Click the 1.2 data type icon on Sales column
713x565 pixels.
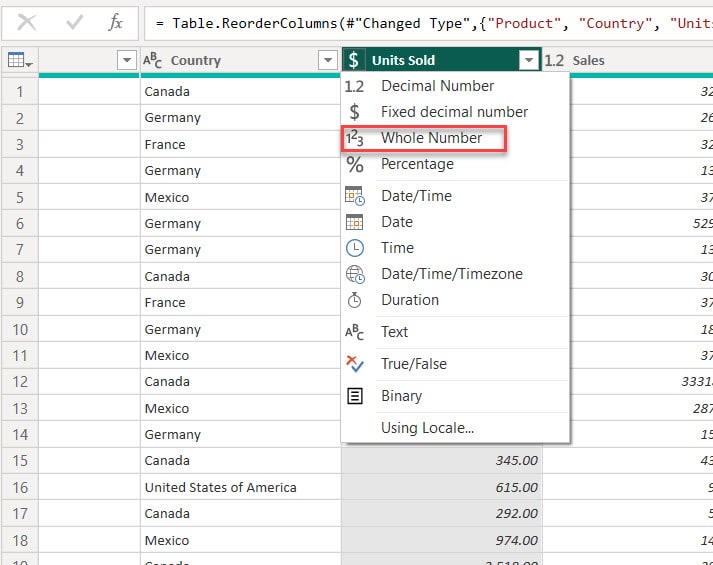tap(554, 60)
